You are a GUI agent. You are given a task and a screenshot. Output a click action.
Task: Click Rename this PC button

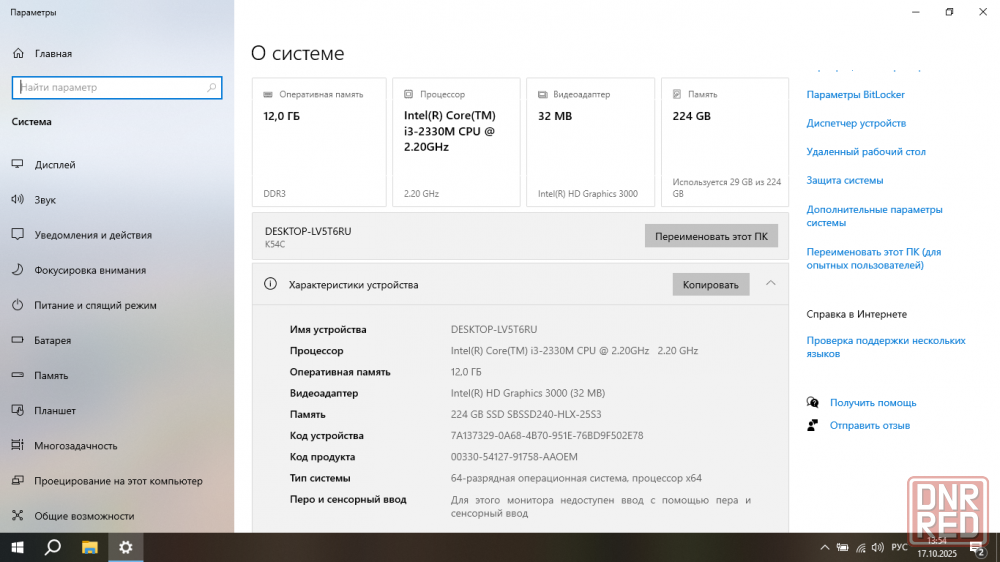(710, 236)
